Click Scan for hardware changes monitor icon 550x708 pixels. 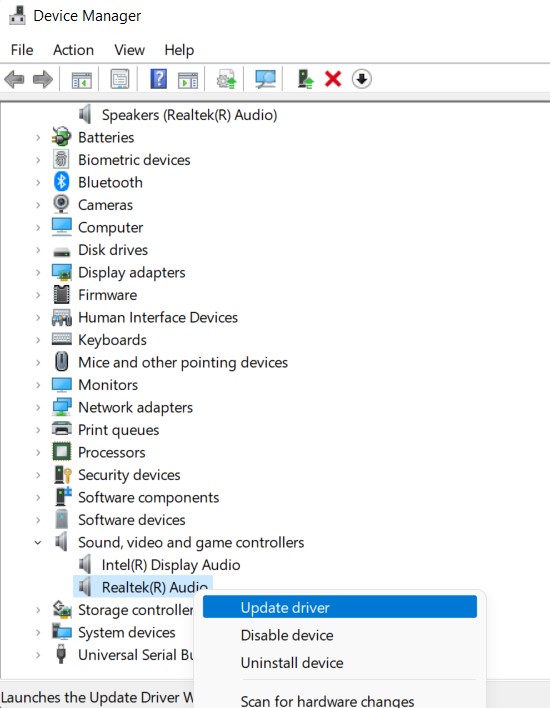pyautogui.click(x=265, y=79)
